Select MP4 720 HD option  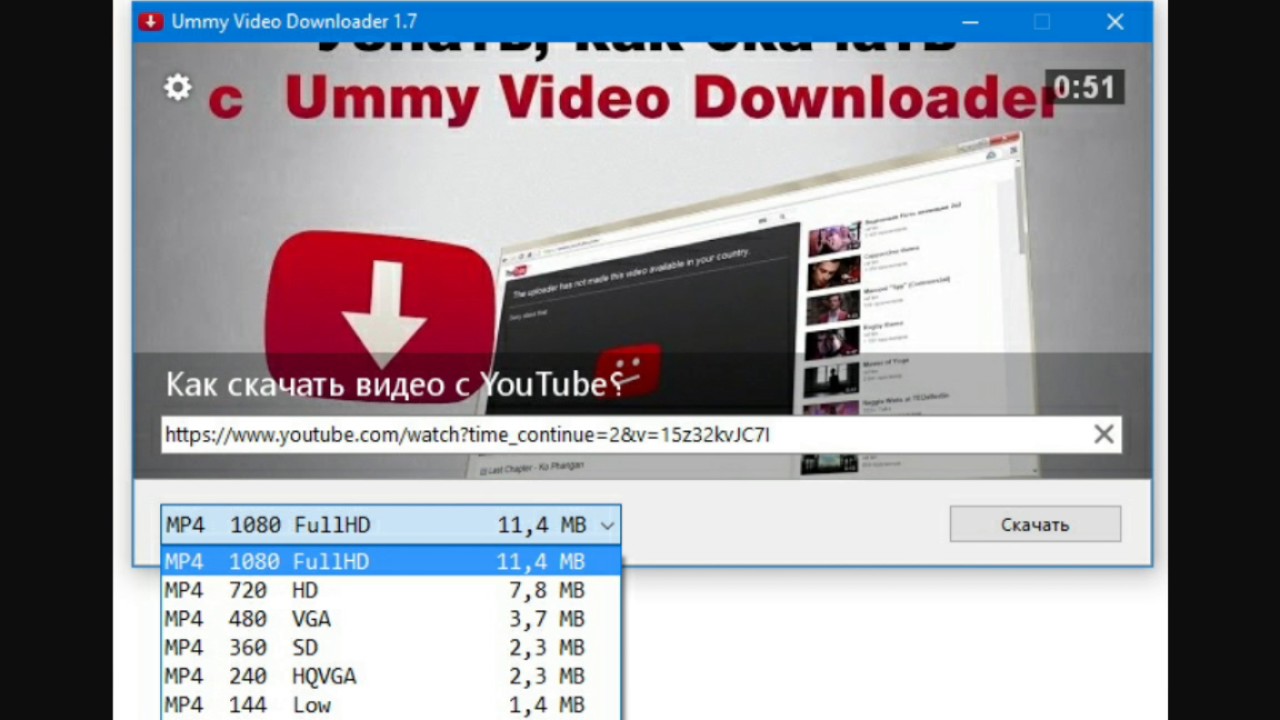coord(391,590)
